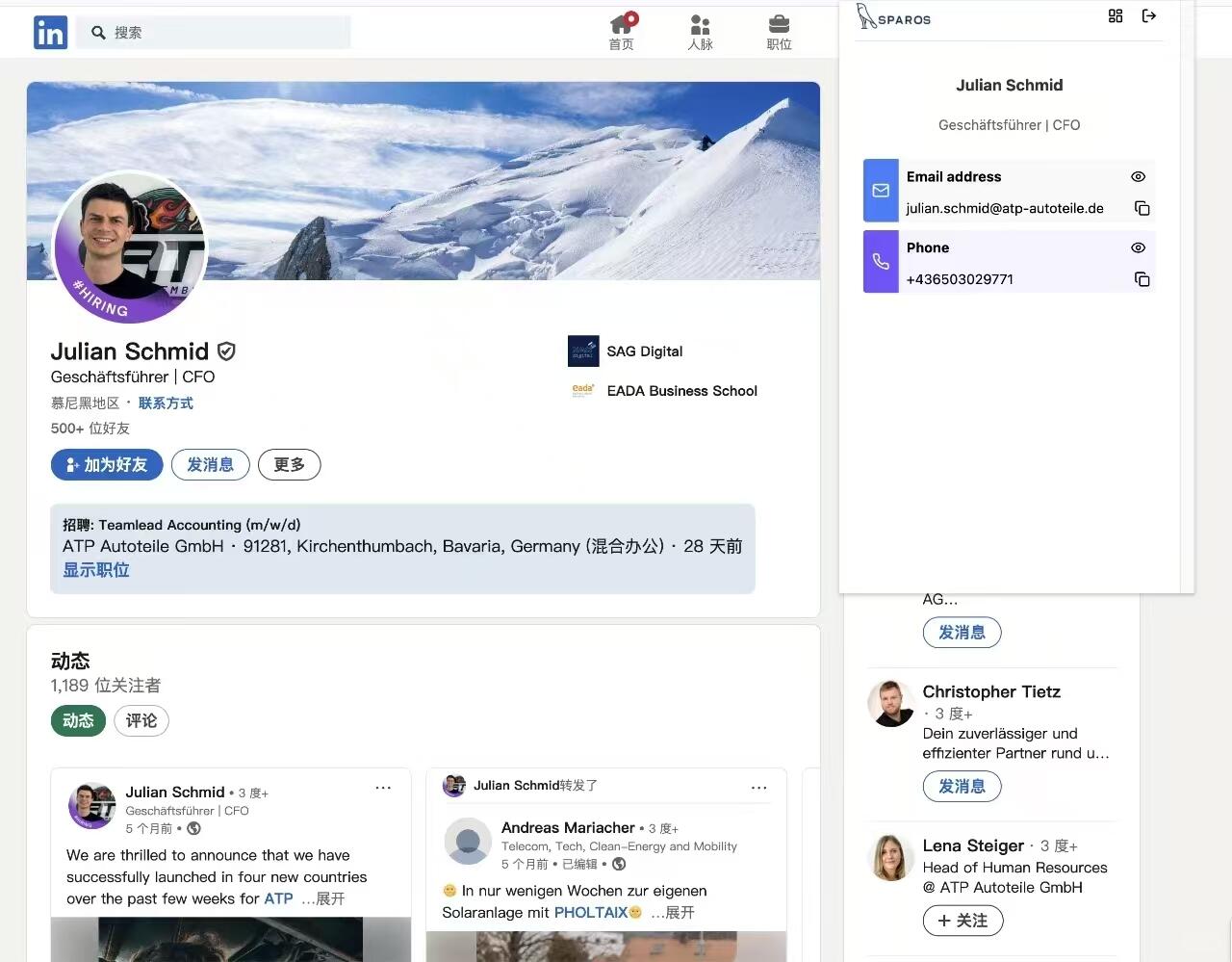The image size is (1232, 962).
Task: Open Sparos grid dashboard icon
Action: coord(1116,15)
